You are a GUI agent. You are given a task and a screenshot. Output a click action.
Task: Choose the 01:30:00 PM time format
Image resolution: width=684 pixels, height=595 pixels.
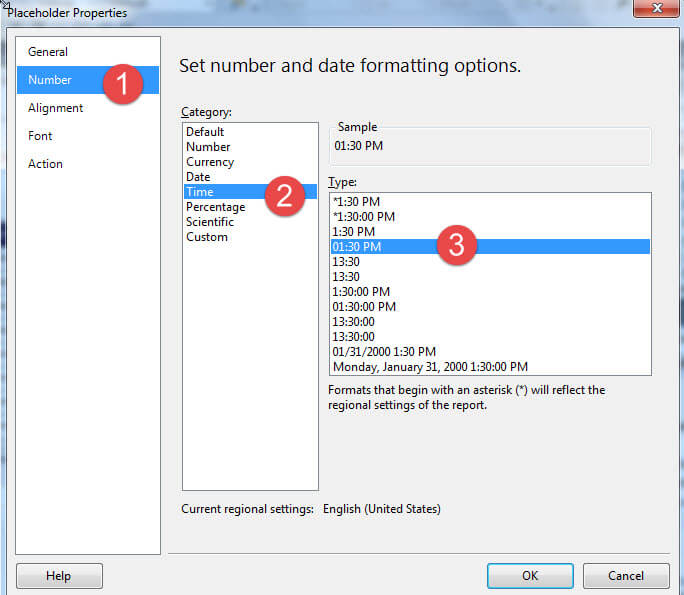pos(364,307)
